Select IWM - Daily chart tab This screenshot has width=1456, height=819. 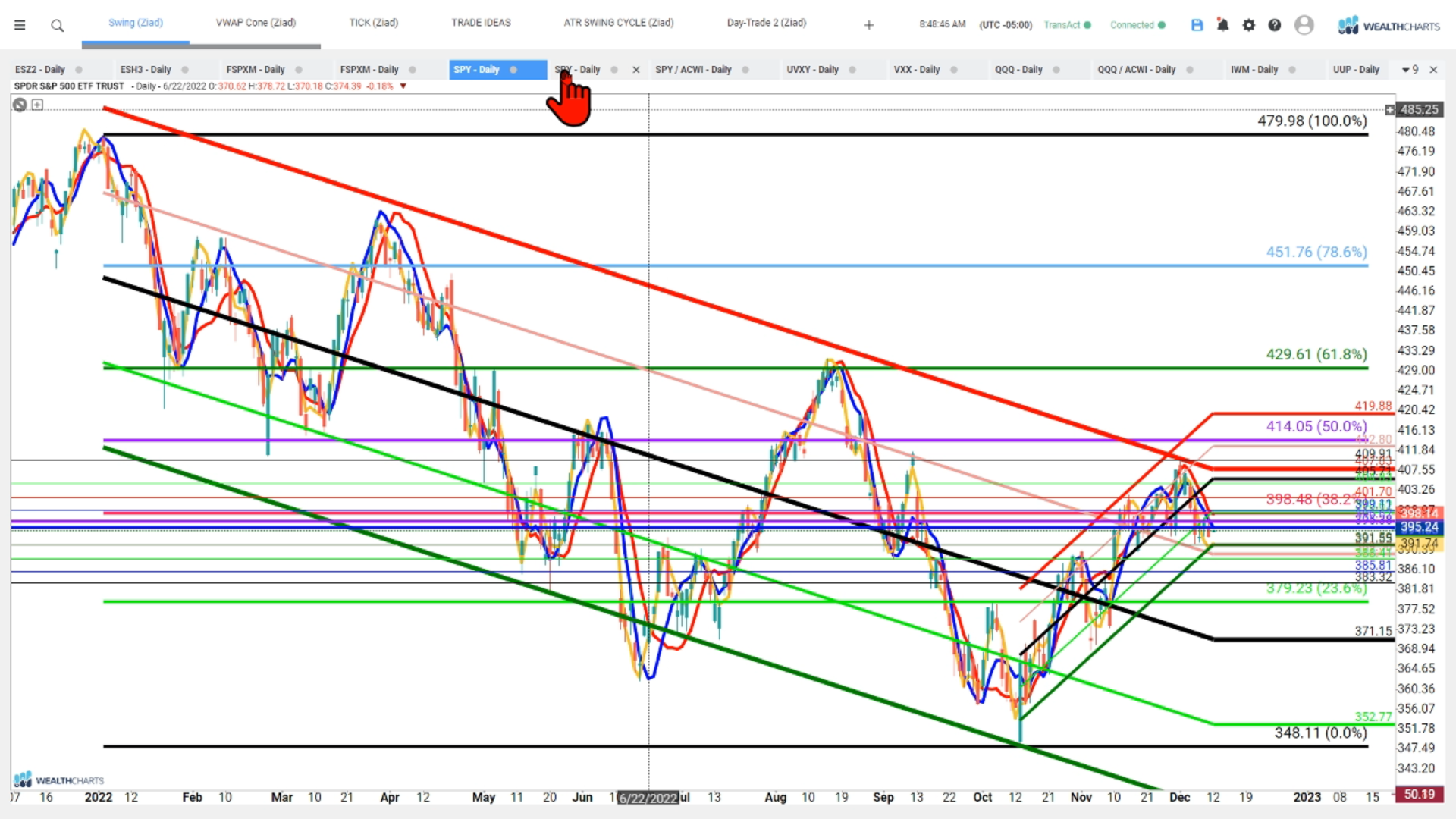coord(1254,70)
